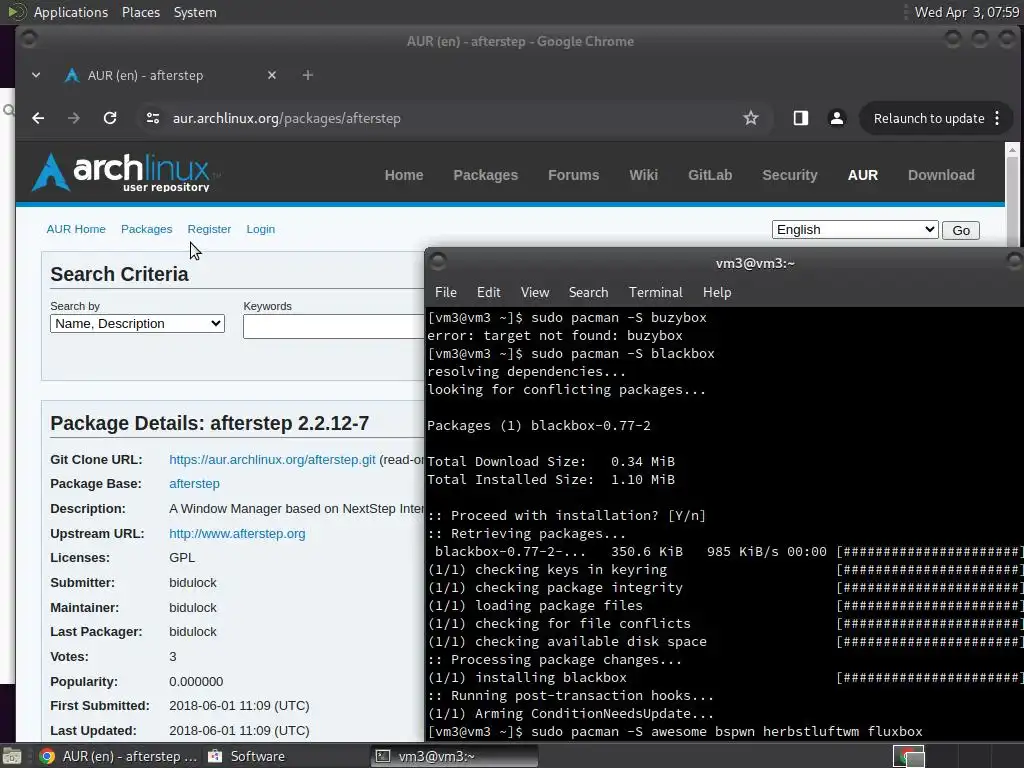This screenshot has height=768, width=1024.
Task: Click the show desktop icon in taskbar
Action: coord(12,756)
